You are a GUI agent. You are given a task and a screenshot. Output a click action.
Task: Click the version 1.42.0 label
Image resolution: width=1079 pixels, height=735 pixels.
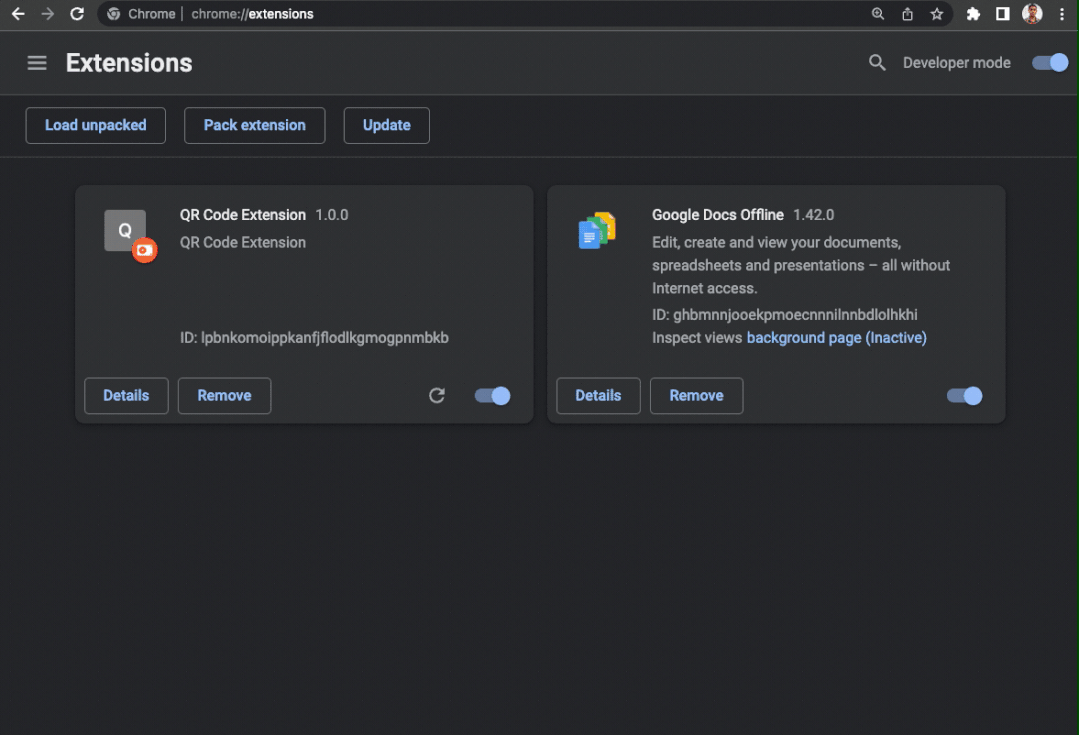pyautogui.click(x=813, y=215)
